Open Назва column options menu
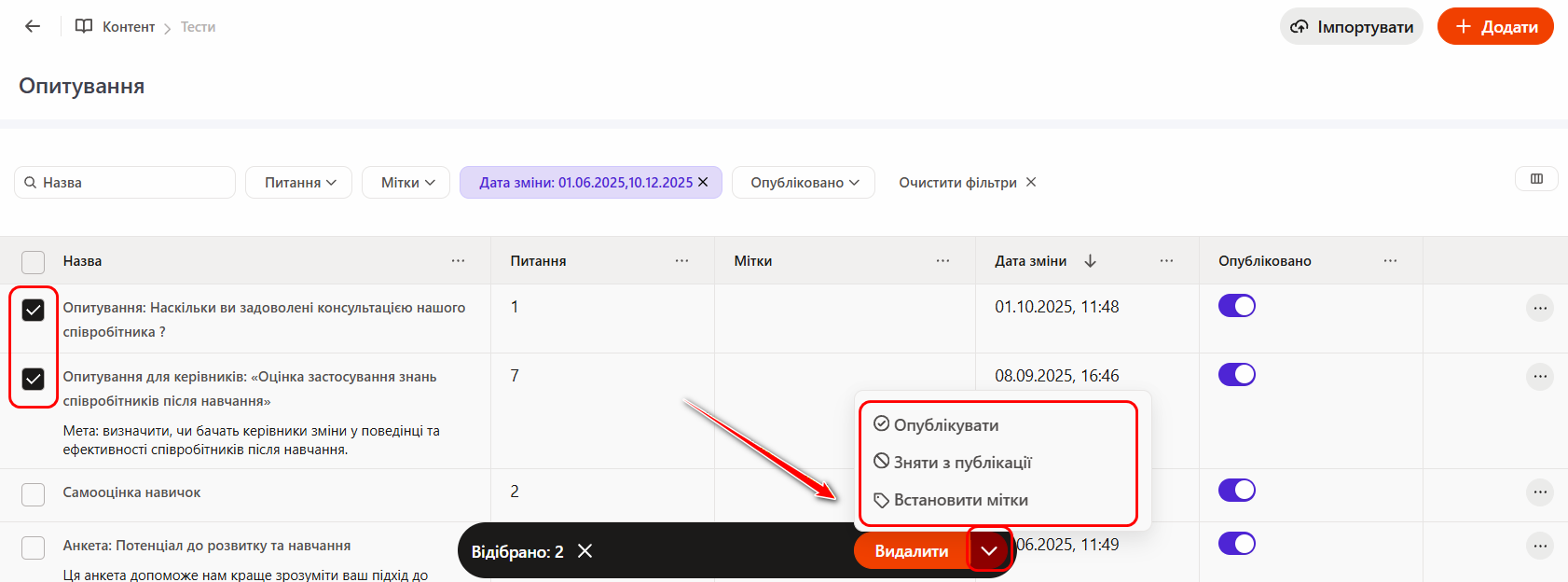 click(458, 261)
